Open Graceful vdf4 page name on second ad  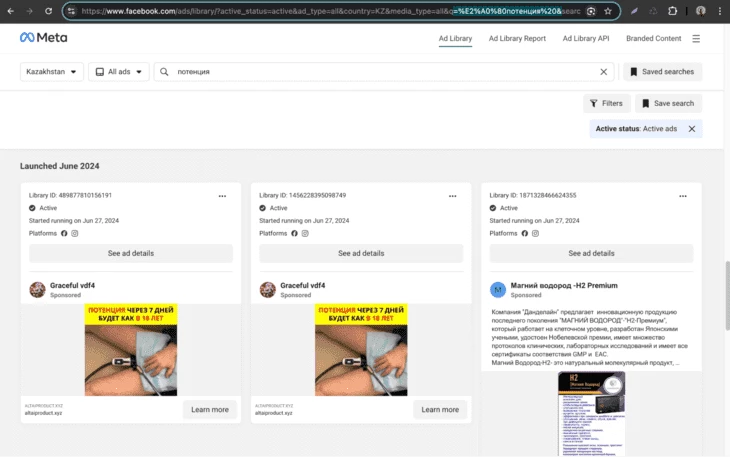(303, 285)
